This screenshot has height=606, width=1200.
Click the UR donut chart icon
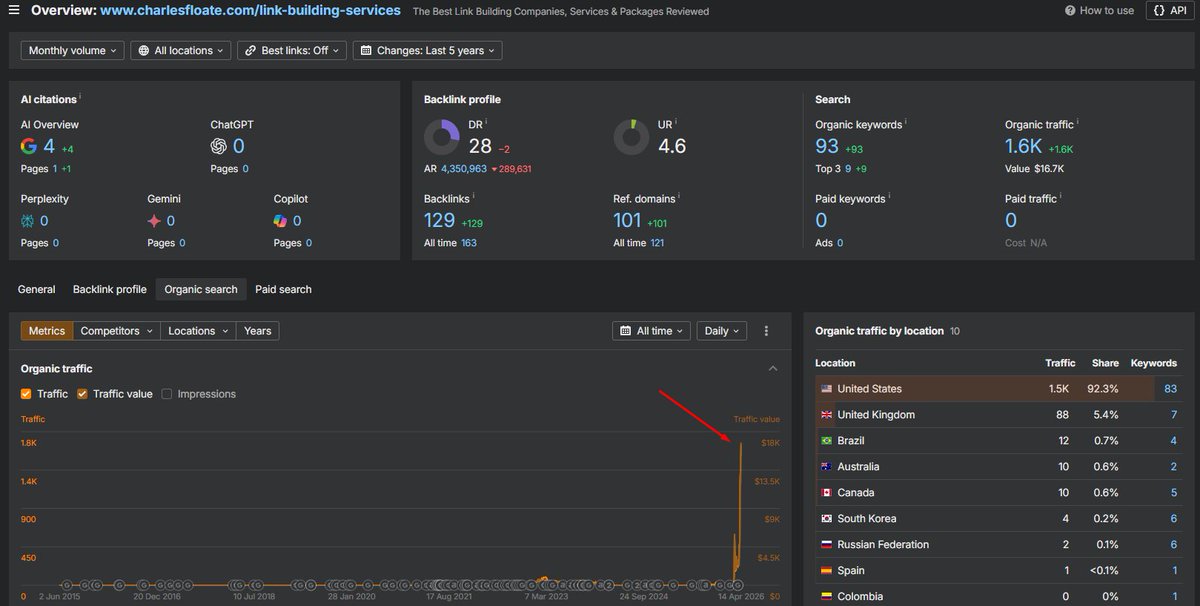pyautogui.click(x=631, y=137)
